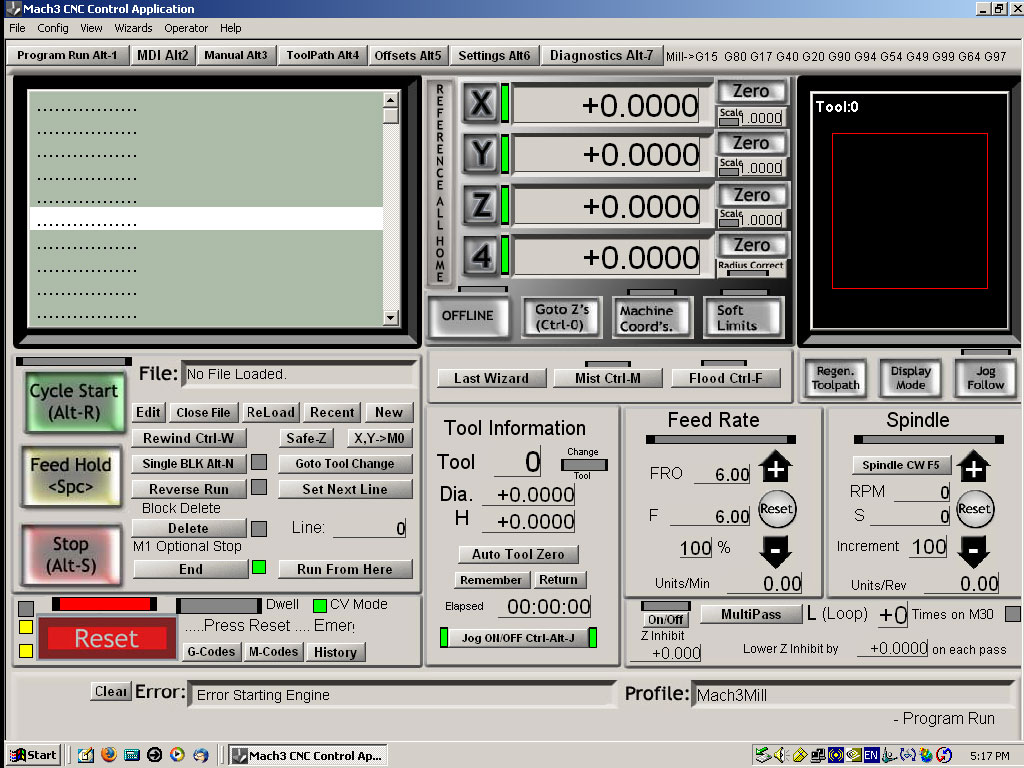Decrease feed rate override with minus arrow
The image size is (1024, 768).
[x=775, y=551]
